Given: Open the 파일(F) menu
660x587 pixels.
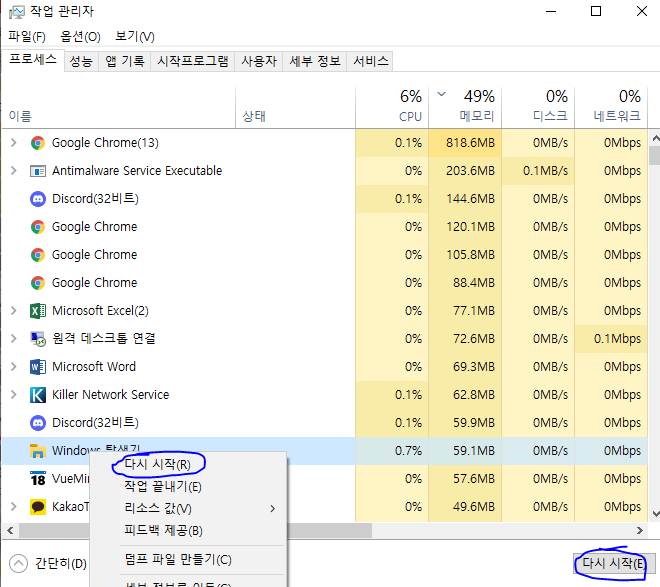Looking at the screenshot, I should click(27, 37).
